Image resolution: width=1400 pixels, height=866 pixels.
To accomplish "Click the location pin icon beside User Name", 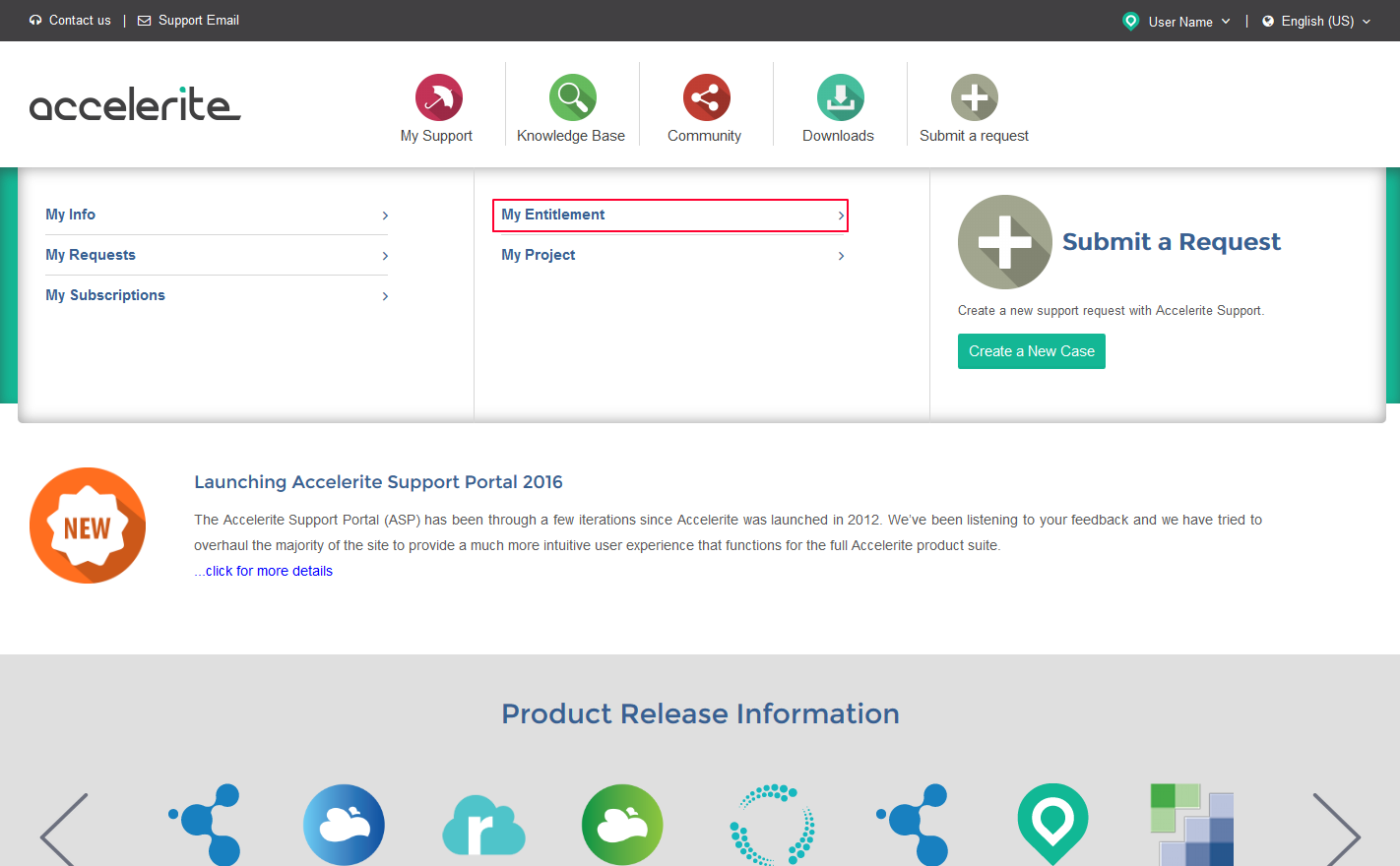I will pyautogui.click(x=1131, y=21).
